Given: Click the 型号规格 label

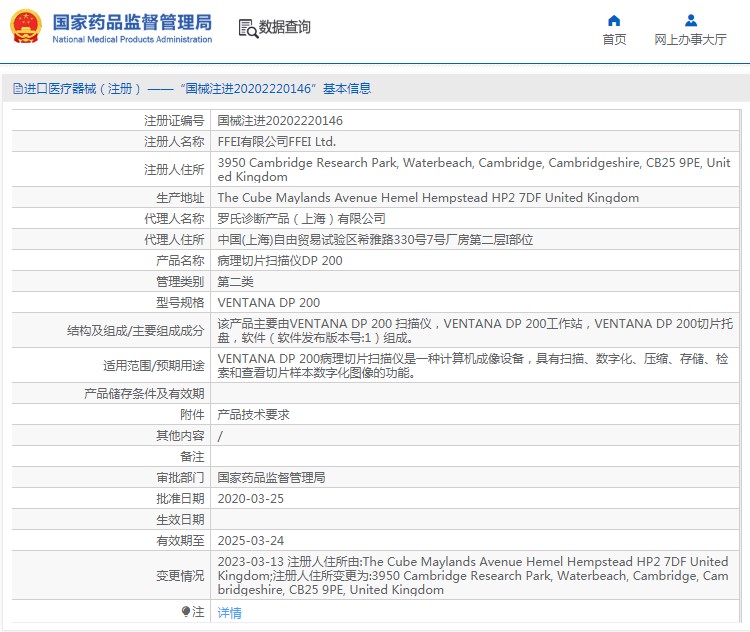Looking at the screenshot, I should pos(180,303).
